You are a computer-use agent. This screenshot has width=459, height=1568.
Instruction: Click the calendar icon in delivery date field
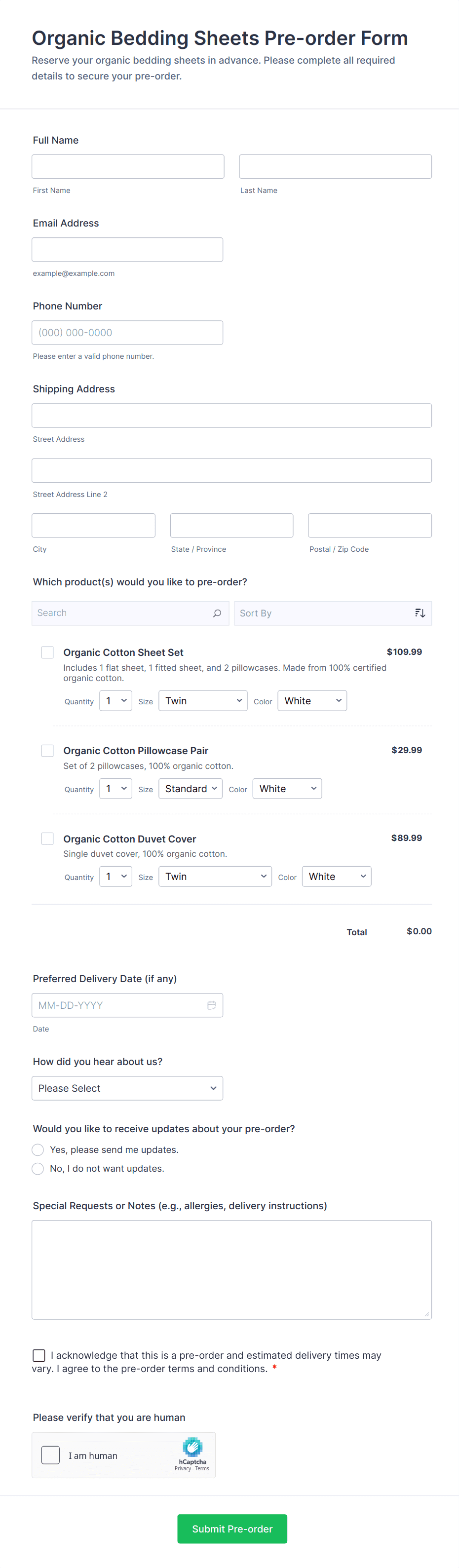211,1005
